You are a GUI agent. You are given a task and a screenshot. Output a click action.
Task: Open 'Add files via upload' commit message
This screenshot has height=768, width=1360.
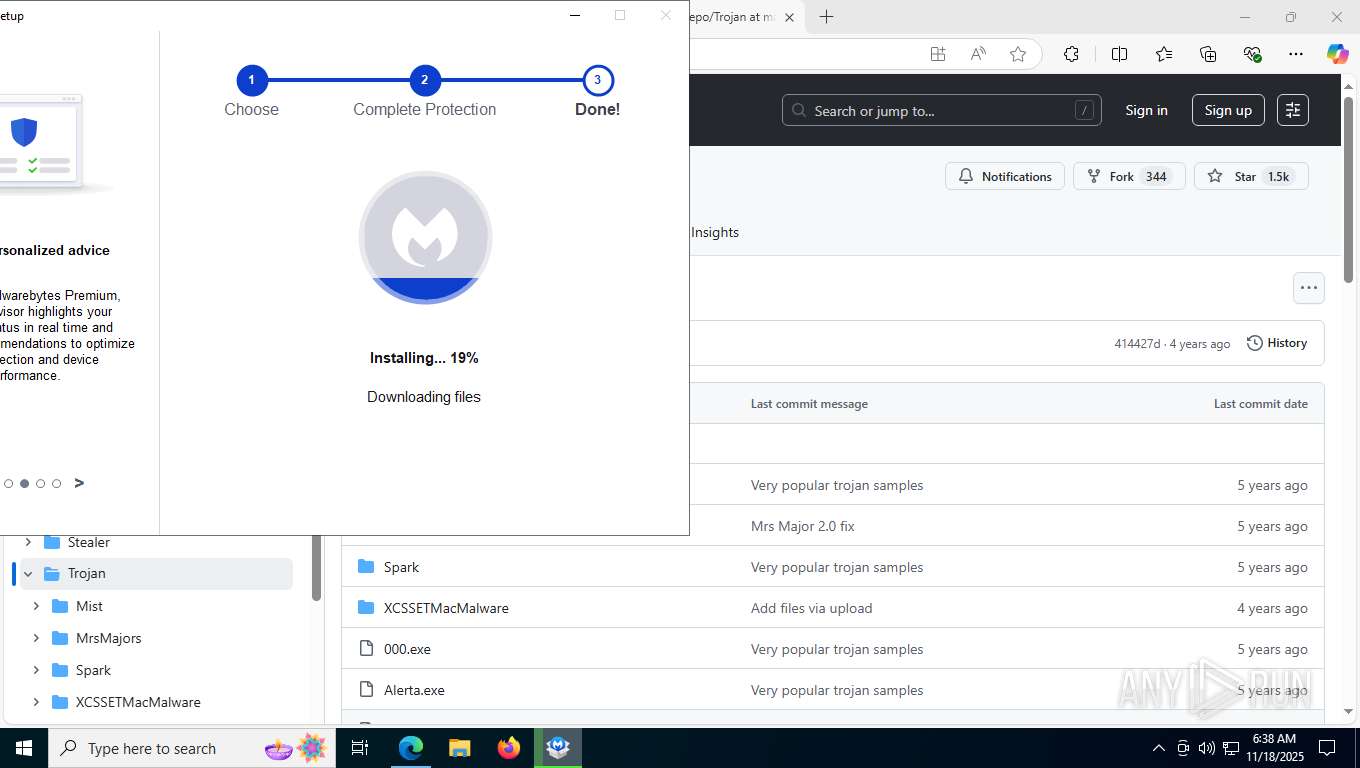(x=812, y=608)
